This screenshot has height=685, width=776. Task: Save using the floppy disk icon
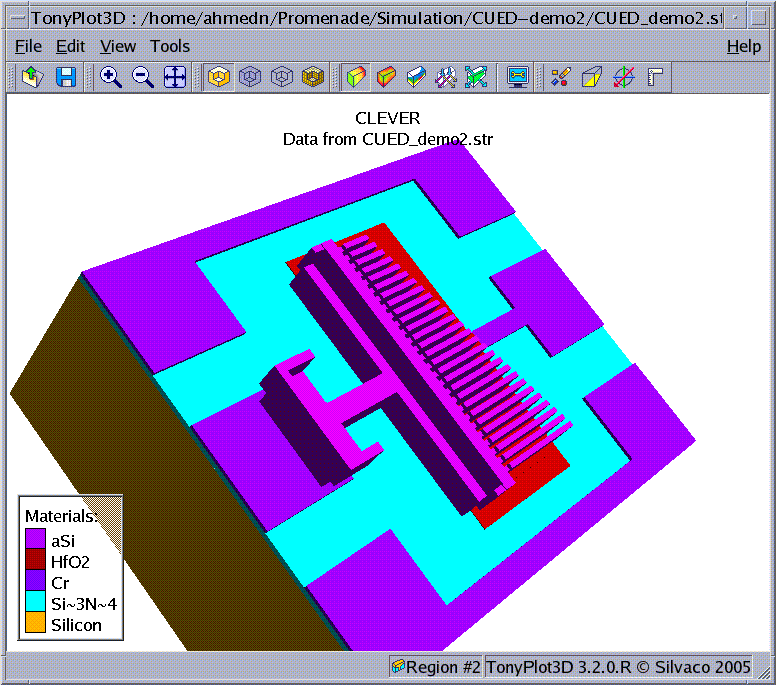pyautogui.click(x=66, y=77)
